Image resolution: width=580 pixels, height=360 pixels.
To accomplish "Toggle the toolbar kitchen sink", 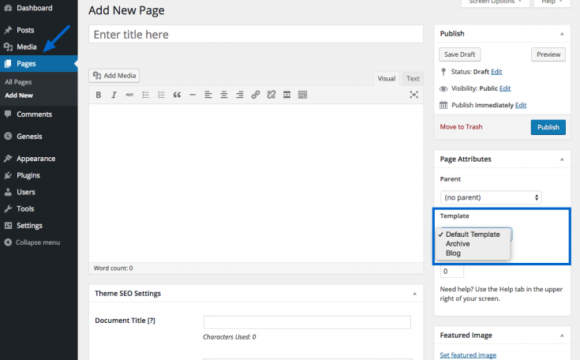I will pyautogui.click(x=303, y=95).
